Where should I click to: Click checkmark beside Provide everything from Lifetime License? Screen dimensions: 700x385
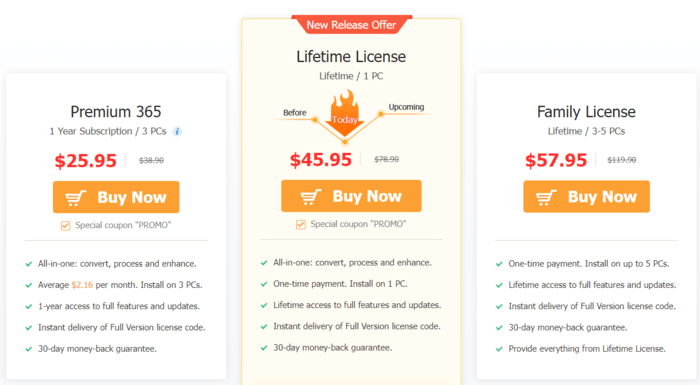(x=499, y=349)
